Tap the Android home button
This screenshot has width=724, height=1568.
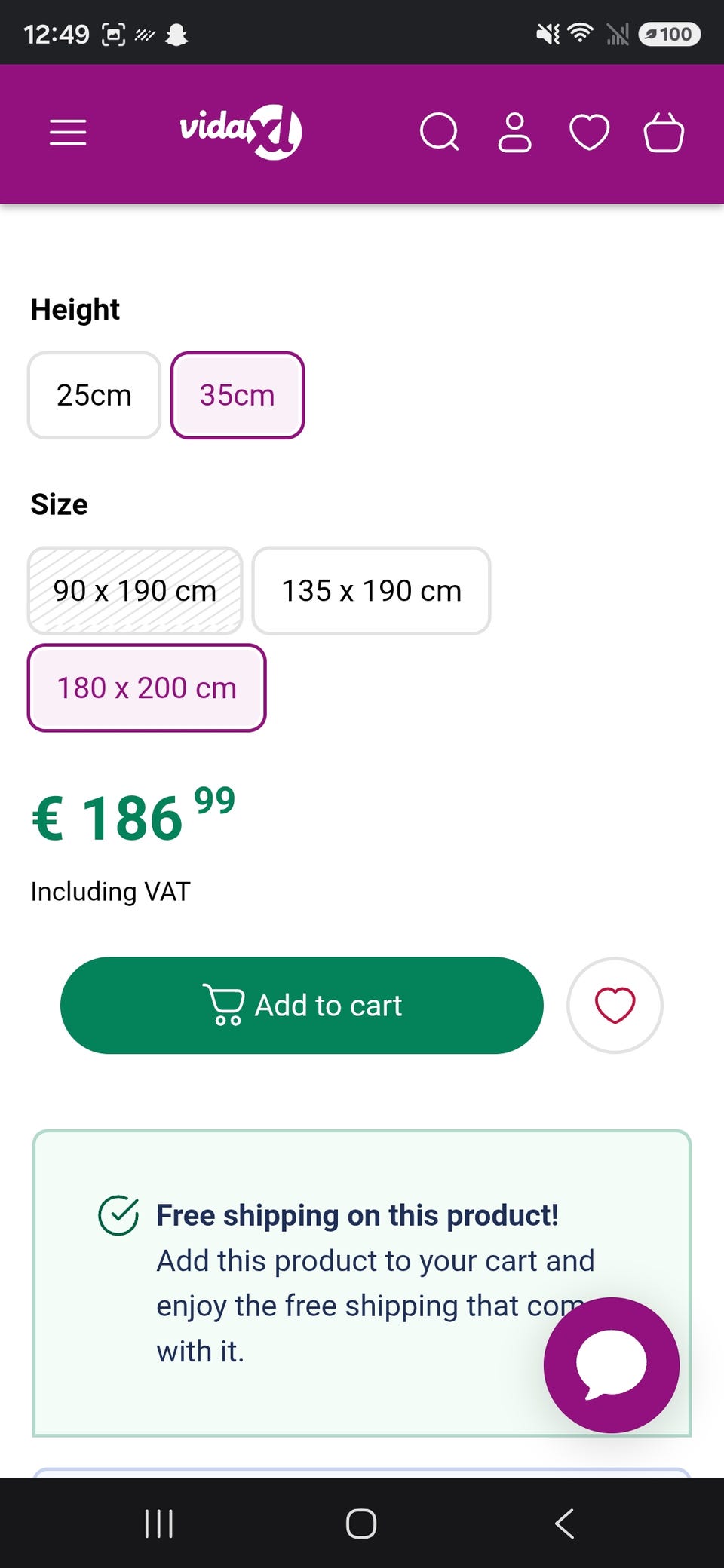[x=361, y=1523]
